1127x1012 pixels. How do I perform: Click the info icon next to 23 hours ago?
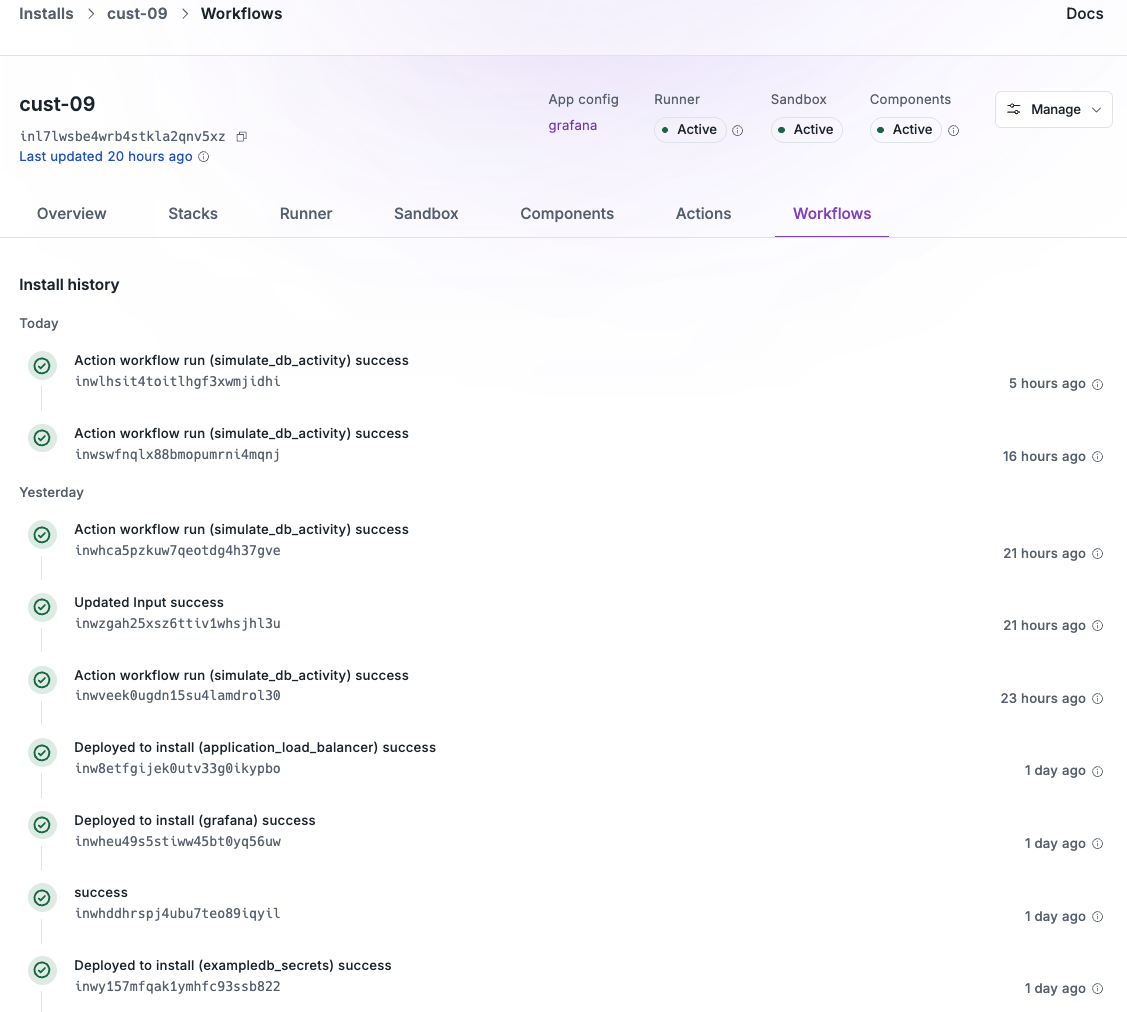(x=1097, y=698)
